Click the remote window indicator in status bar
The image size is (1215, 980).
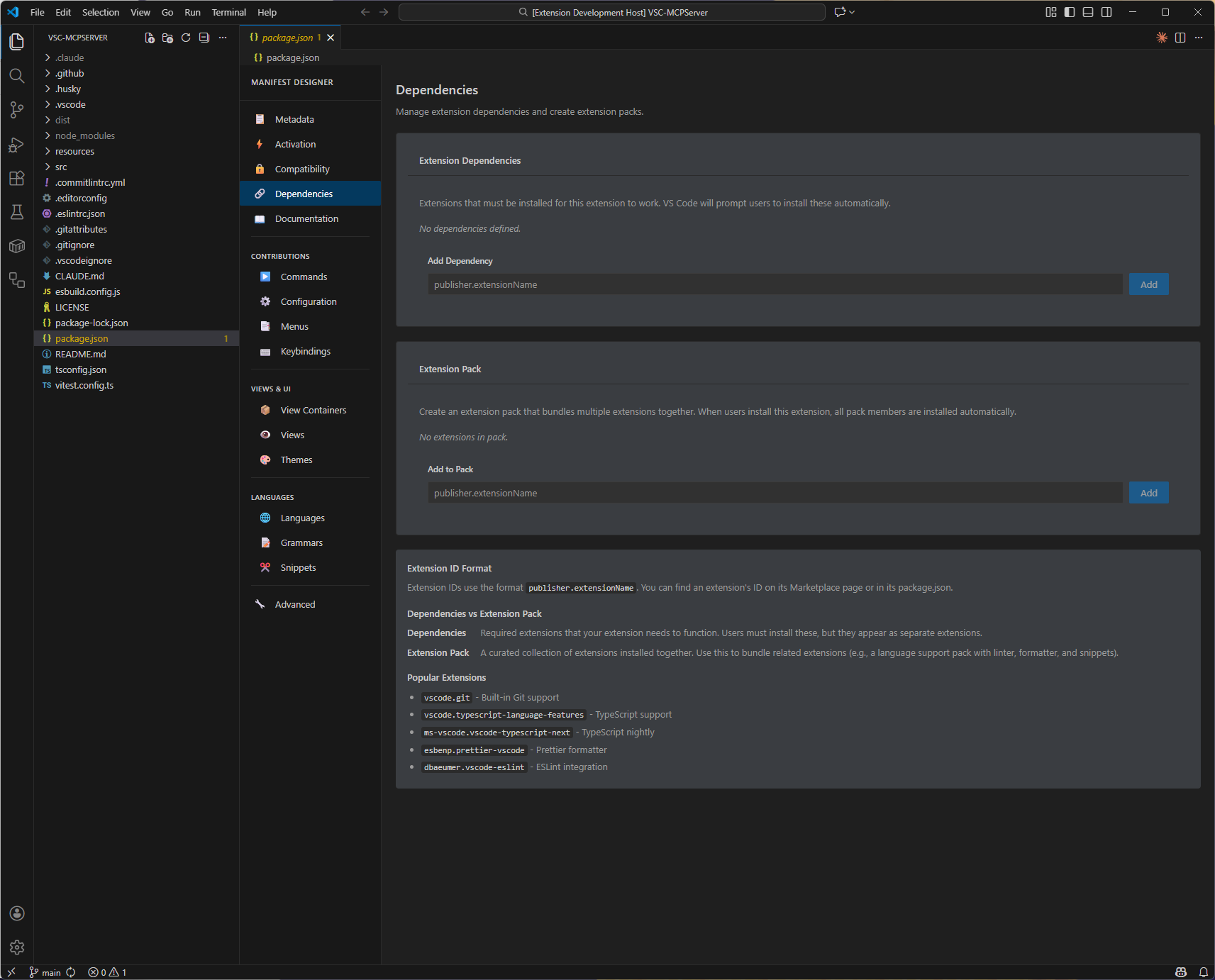11,972
